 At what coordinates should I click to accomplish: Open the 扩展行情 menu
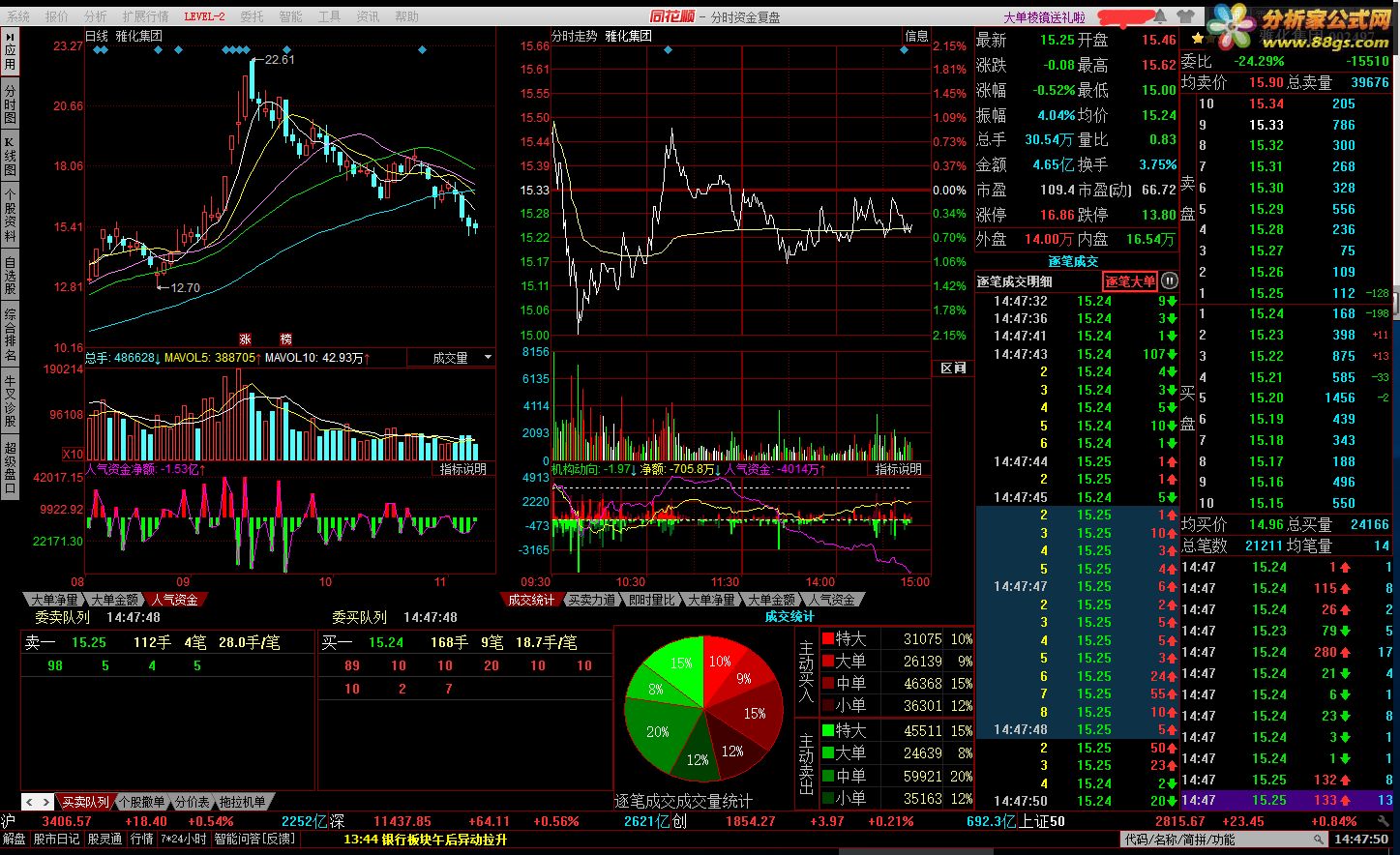tap(145, 16)
